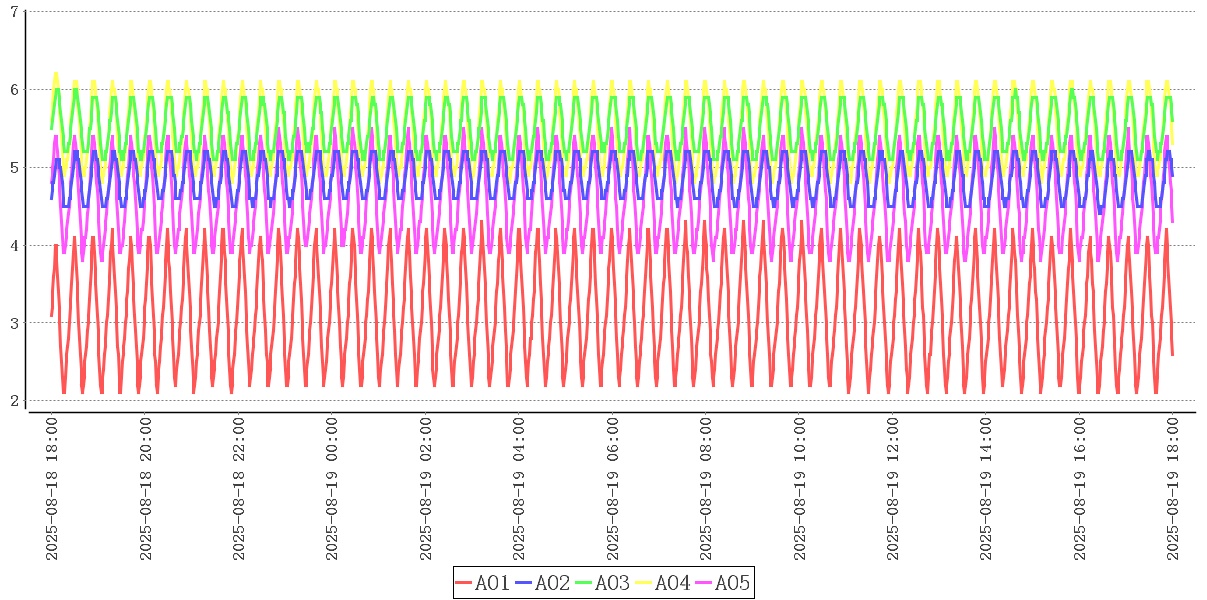This screenshot has height=600, width=1207.
Task: Click the blue A02 legend line swatch
Action: coord(524,583)
